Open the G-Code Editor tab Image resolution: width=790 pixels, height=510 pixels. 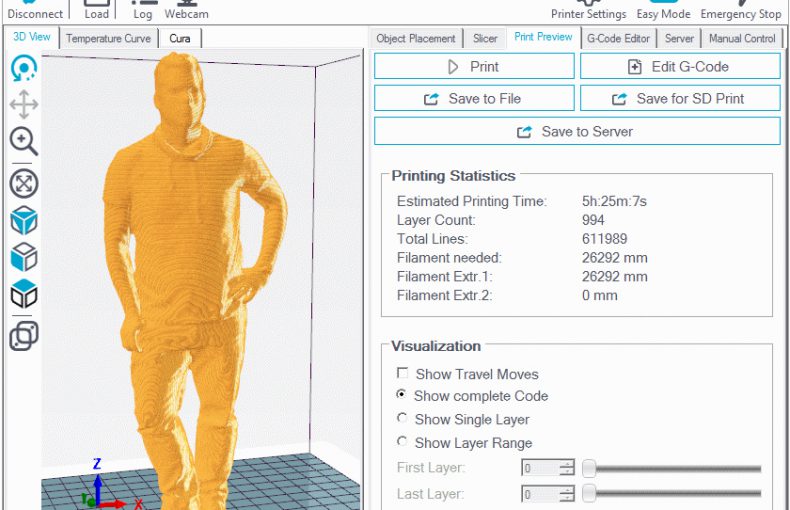[x=618, y=39]
